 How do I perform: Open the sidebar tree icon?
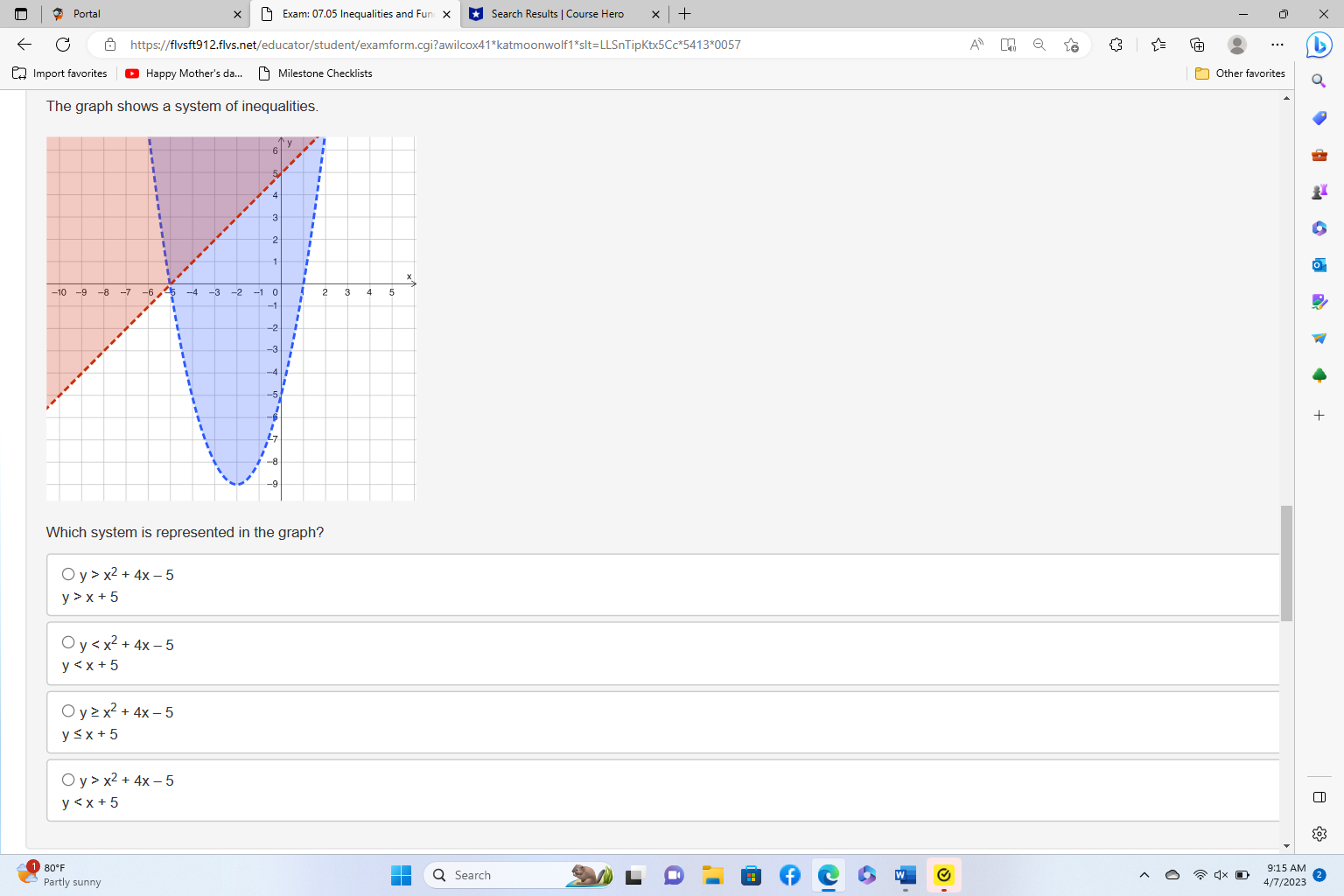point(1319,375)
